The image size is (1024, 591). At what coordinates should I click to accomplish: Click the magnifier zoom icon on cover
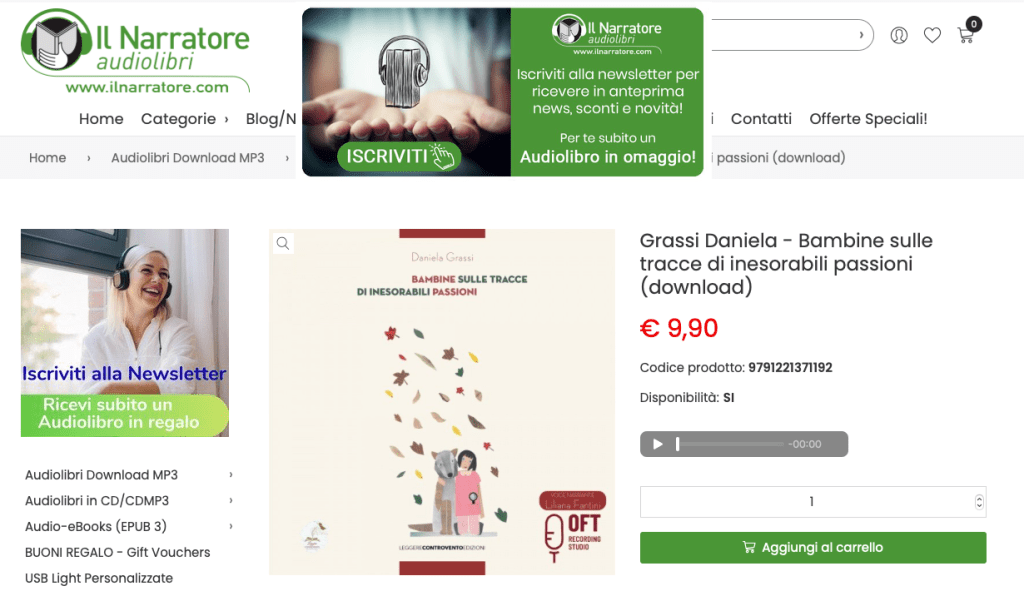point(283,244)
